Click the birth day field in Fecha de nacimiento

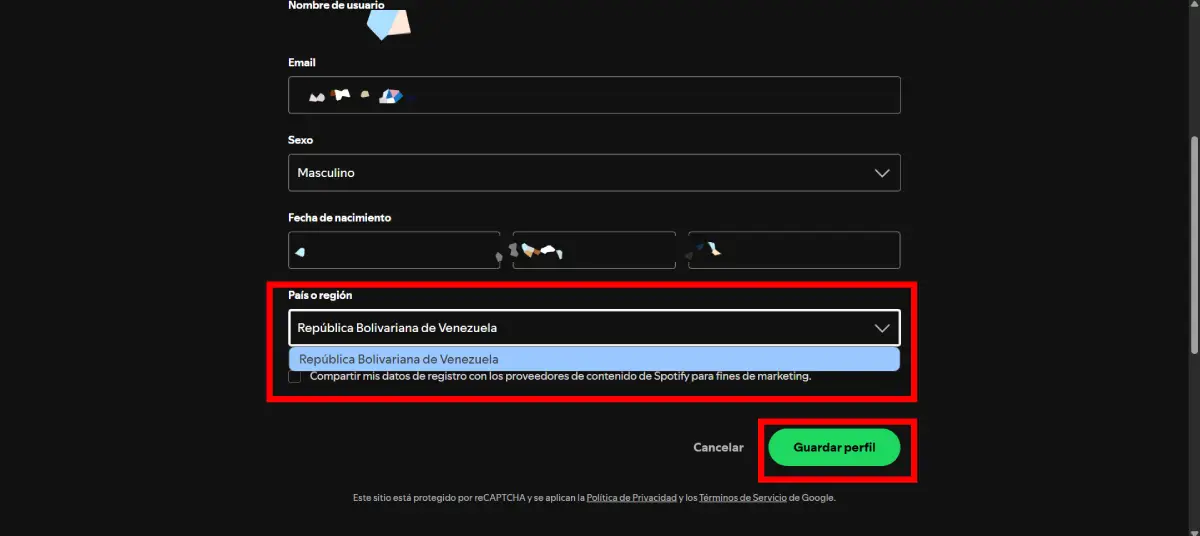[394, 250]
